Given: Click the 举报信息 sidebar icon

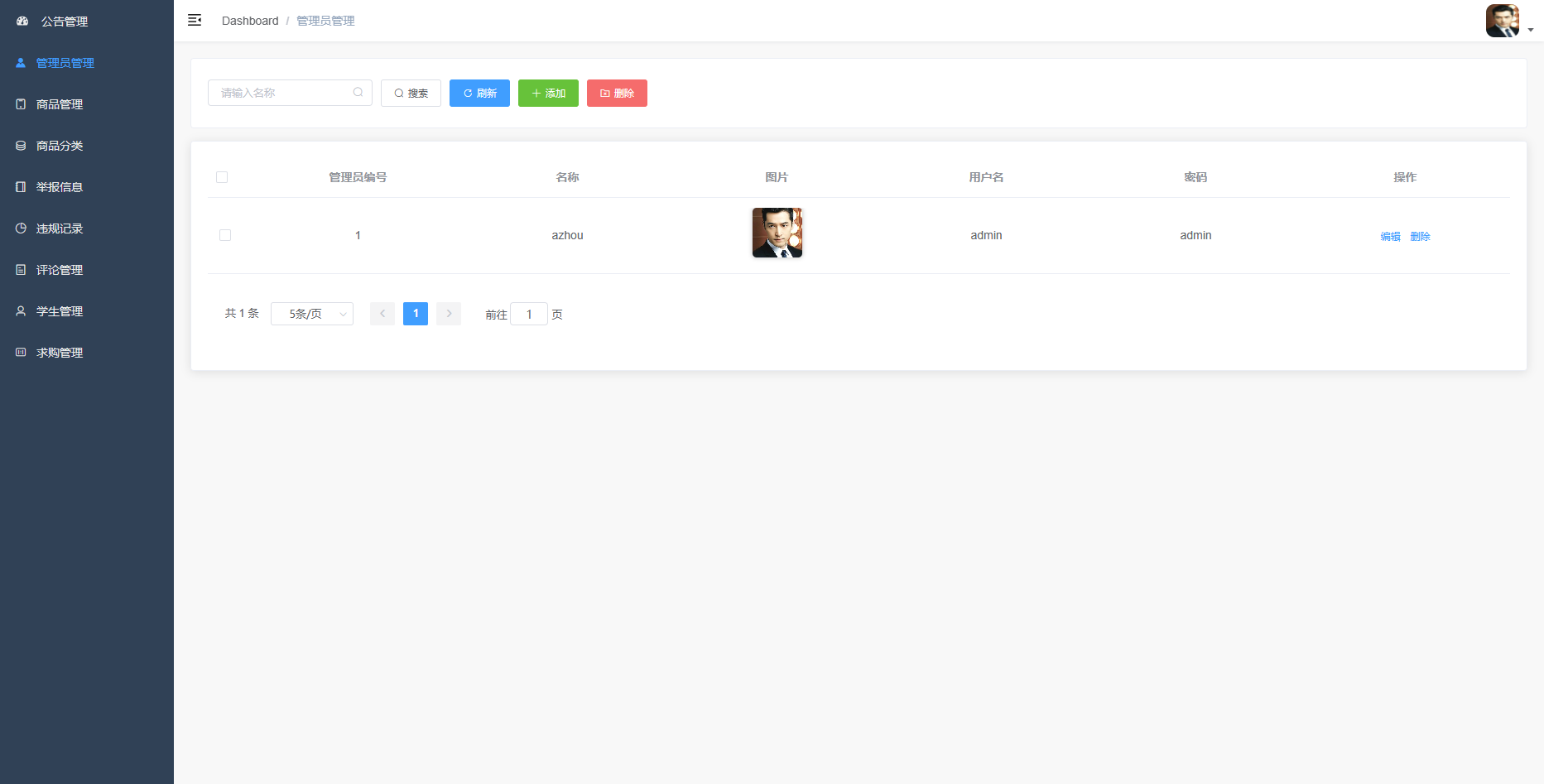Looking at the screenshot, I should tap(21, 187).
